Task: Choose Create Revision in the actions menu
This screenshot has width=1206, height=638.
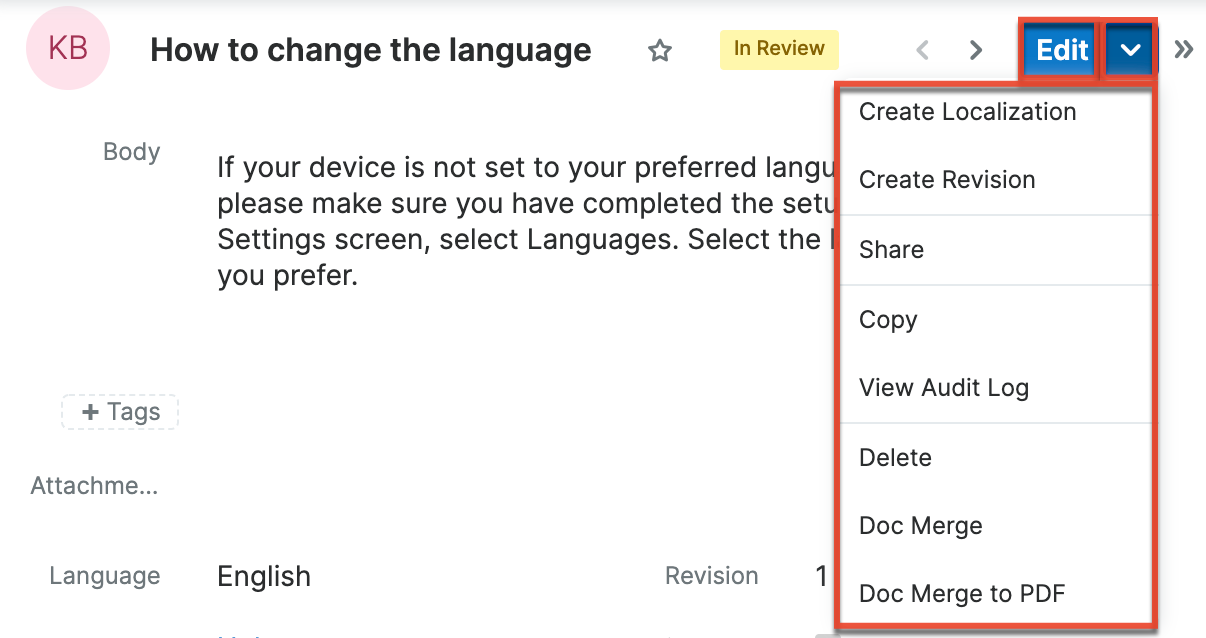Action: pos(947,180)
